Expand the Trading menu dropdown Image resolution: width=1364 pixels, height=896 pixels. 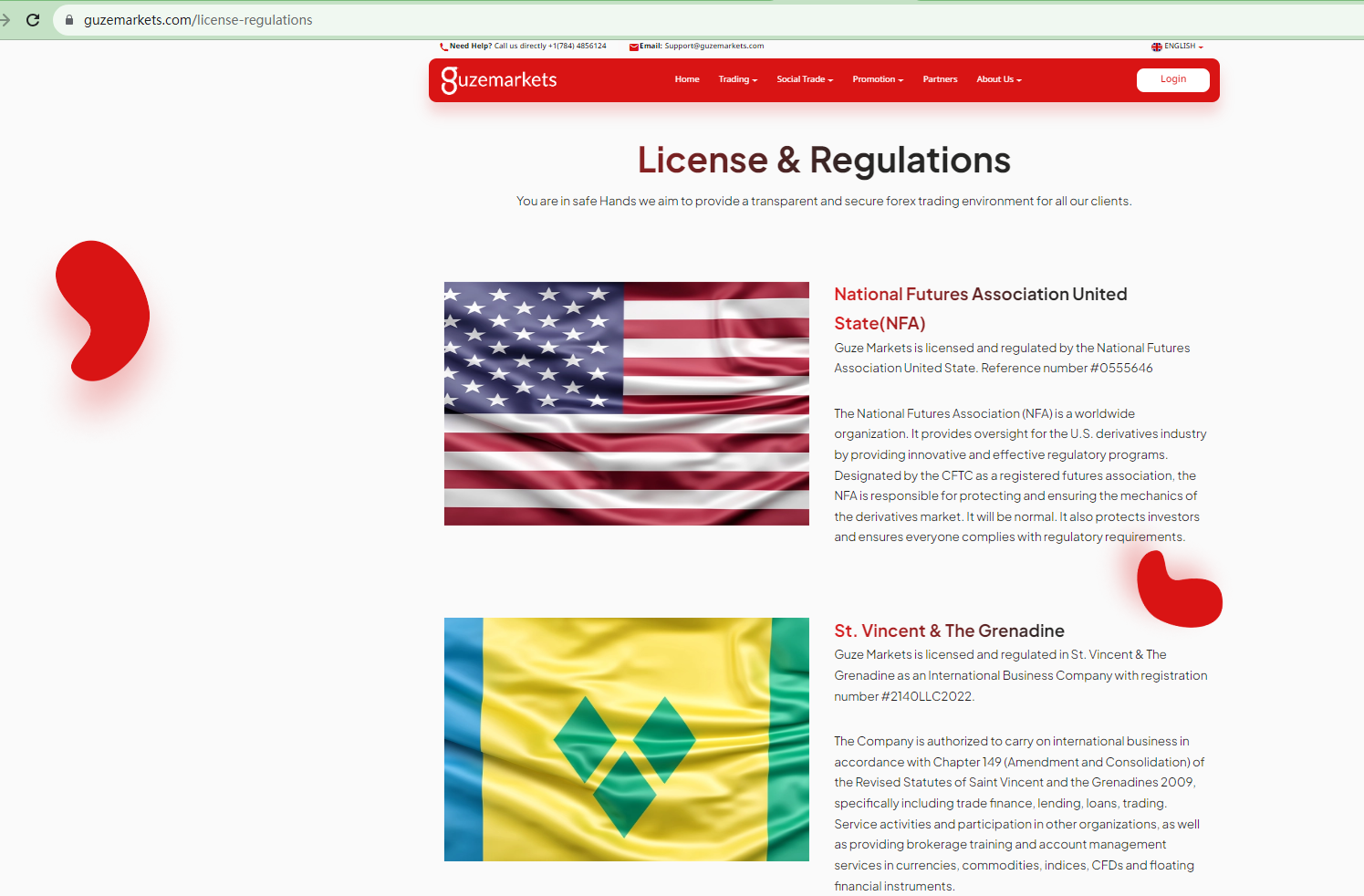click(x=738, y=79)
